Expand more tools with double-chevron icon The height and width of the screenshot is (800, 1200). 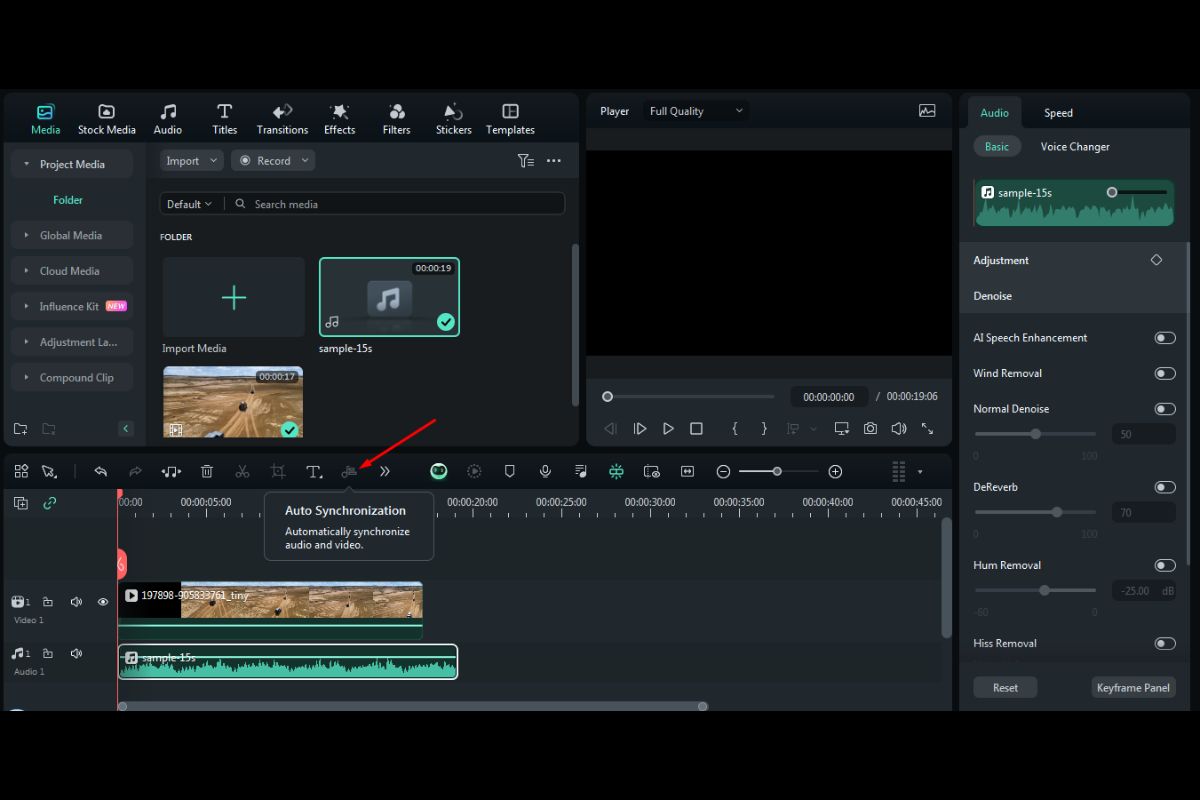tap(385, 472)
